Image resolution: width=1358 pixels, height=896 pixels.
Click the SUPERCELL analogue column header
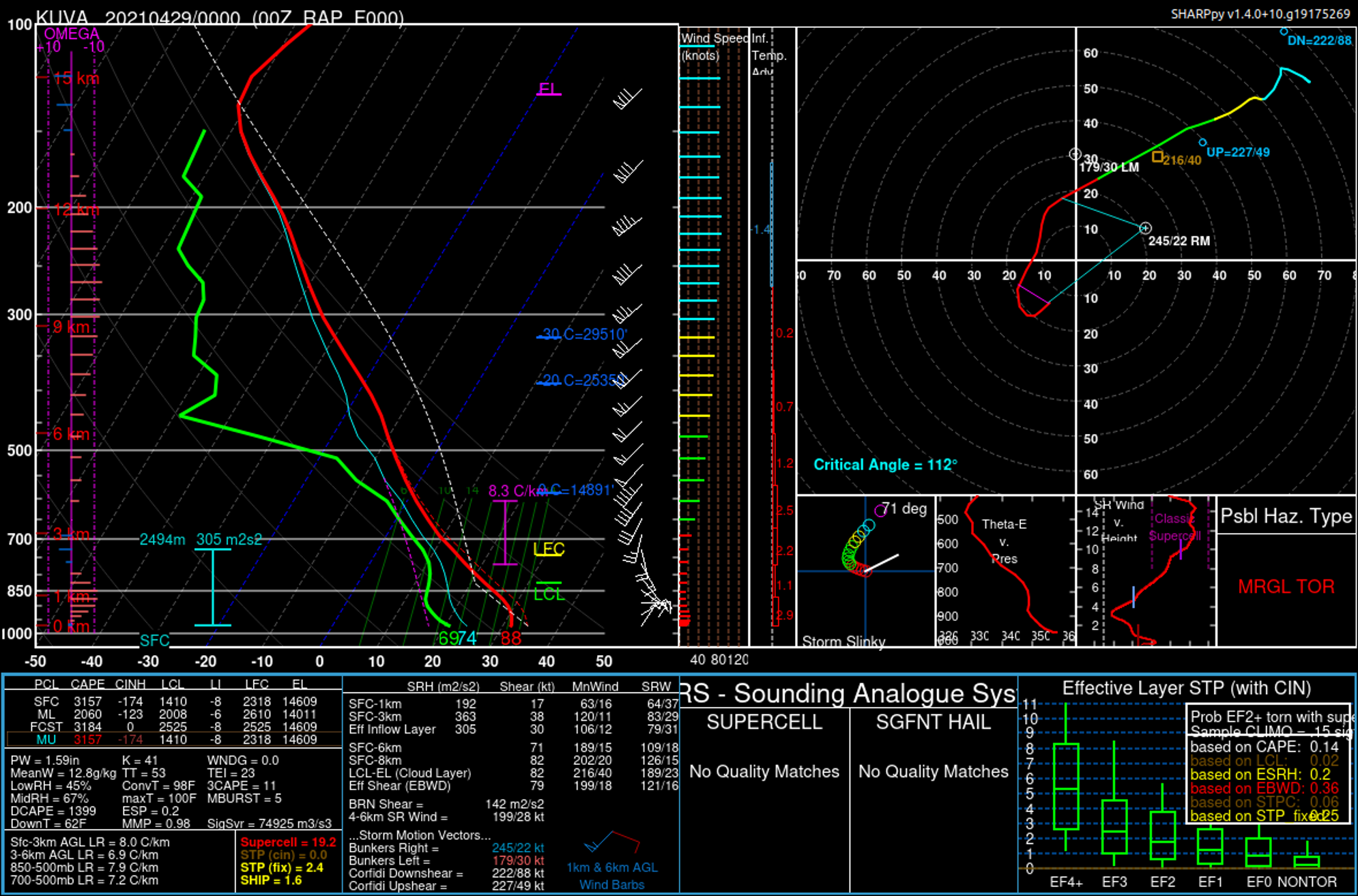tap(764, 722)
